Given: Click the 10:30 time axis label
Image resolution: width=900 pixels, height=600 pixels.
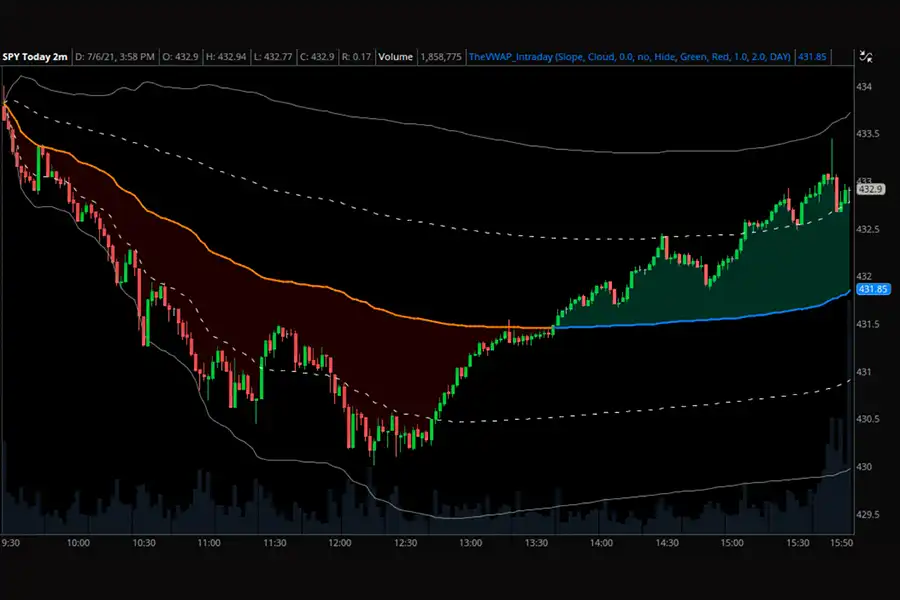Looking at the screenshot, I should point(143,543).
